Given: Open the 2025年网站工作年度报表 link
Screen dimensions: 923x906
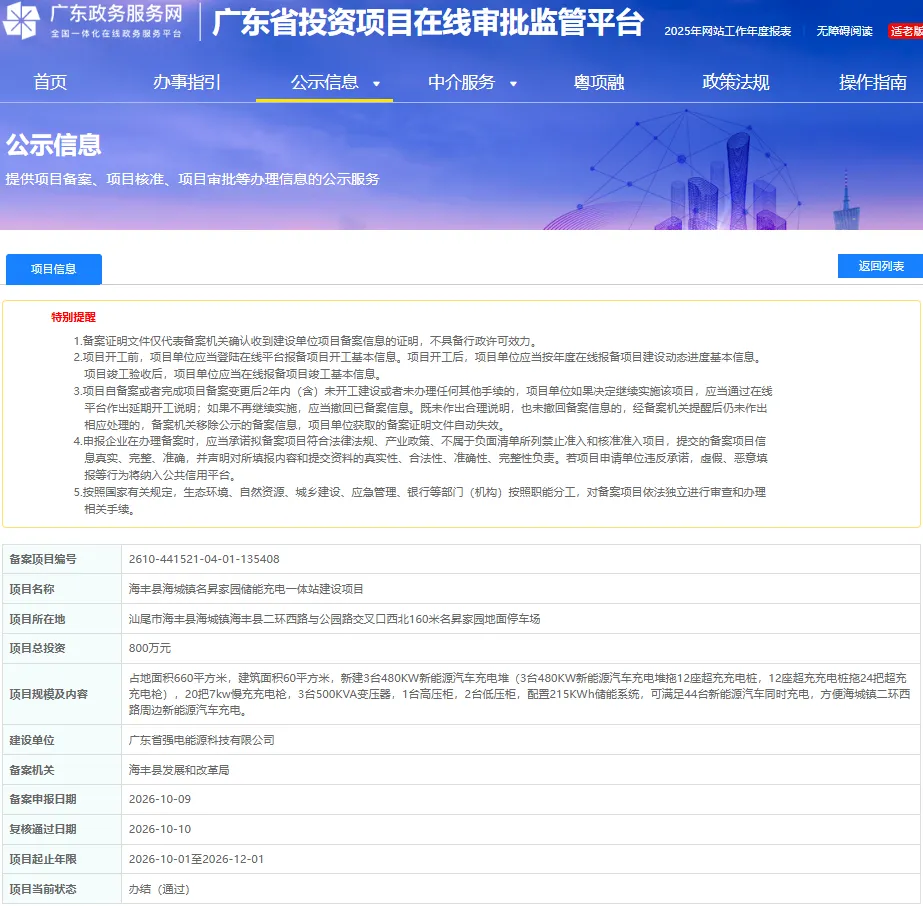Looking at the screenshot, I should tap(728, 31).
